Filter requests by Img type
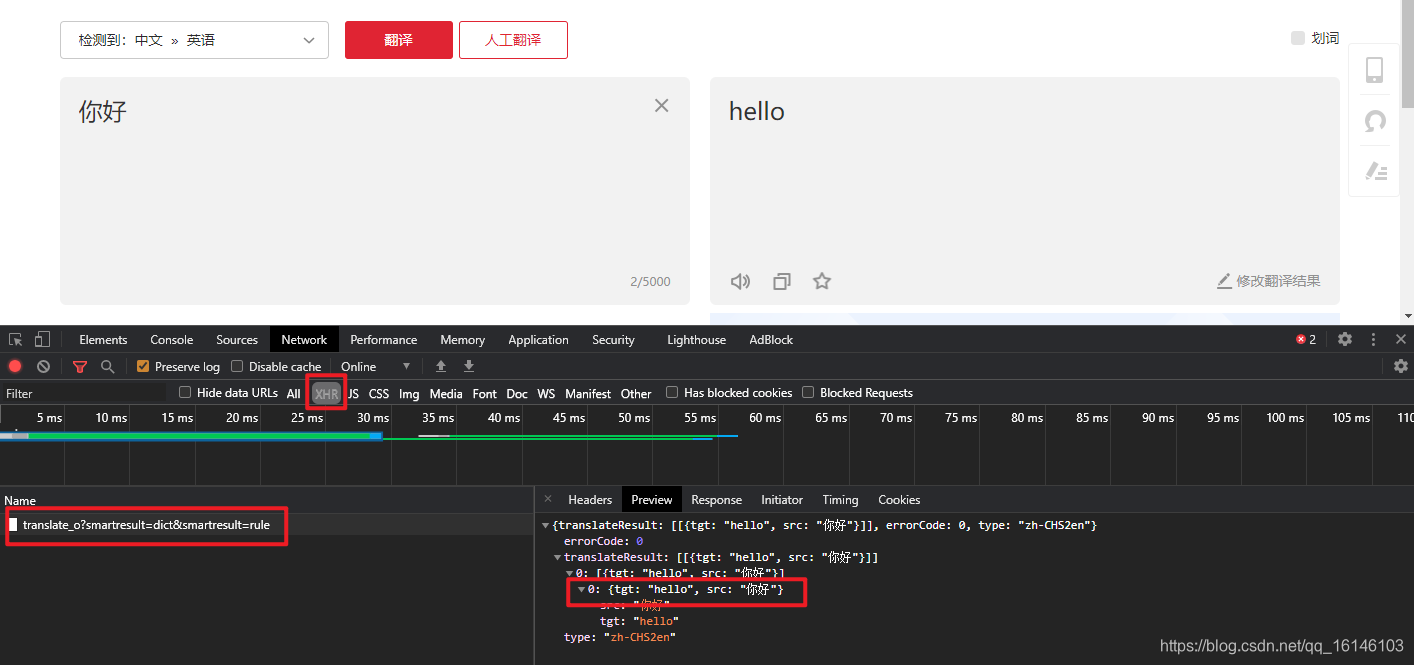The width and height of the screenshot is (1414, 665). coord(409,393)
